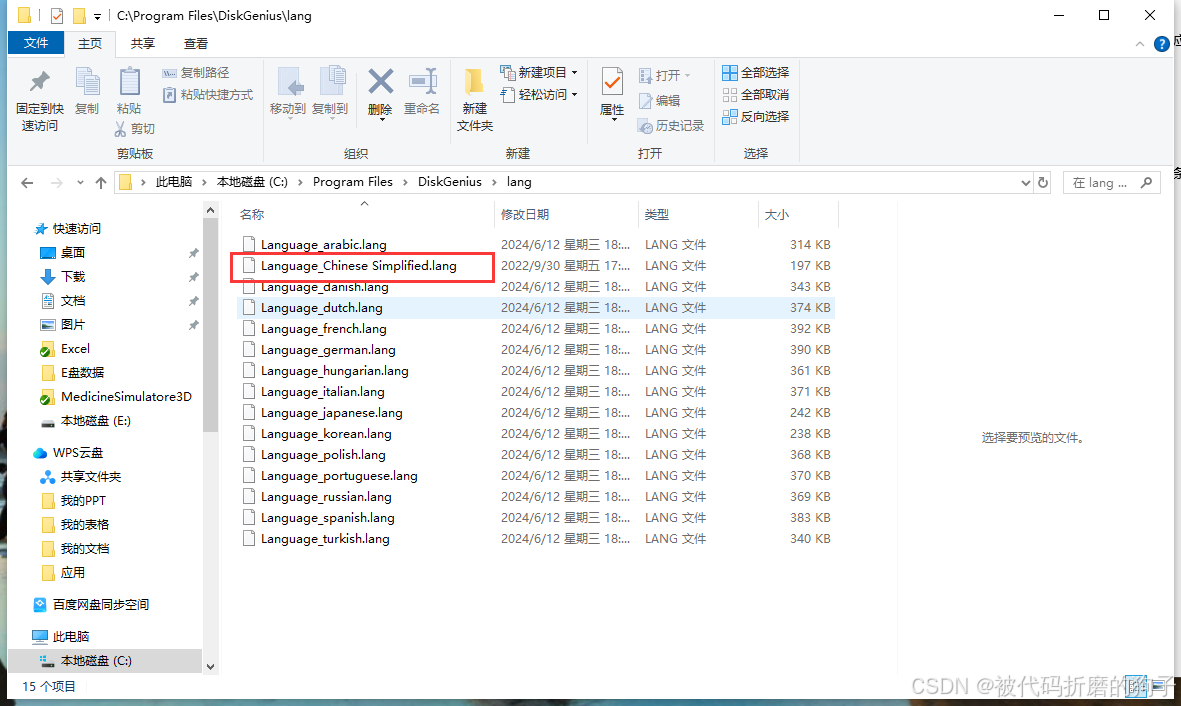
Task: Open the address bar history dropdown
Action: click(1025, 182)
